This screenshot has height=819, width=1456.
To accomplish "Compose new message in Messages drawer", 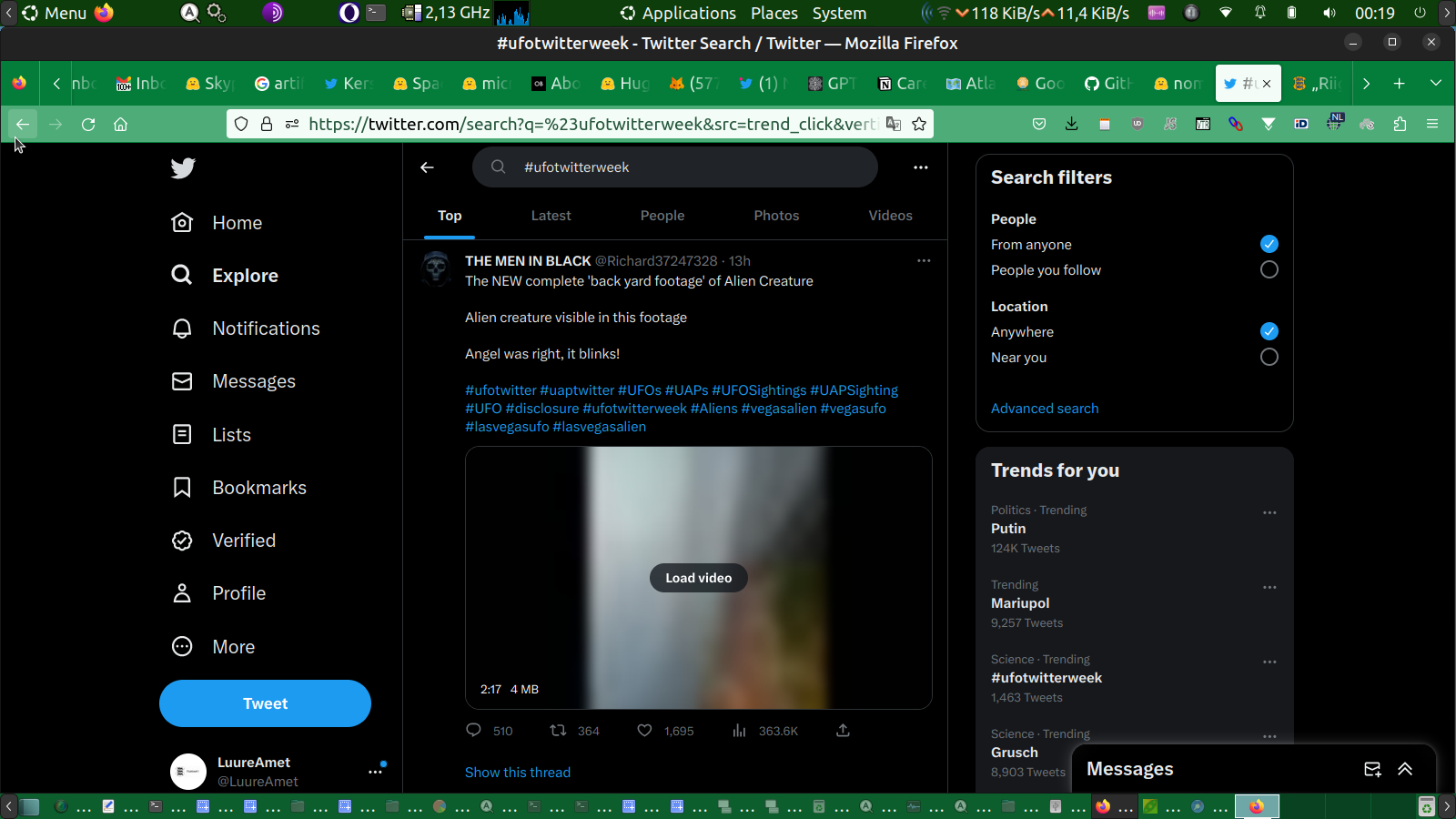I will (x=1372, y=769).
